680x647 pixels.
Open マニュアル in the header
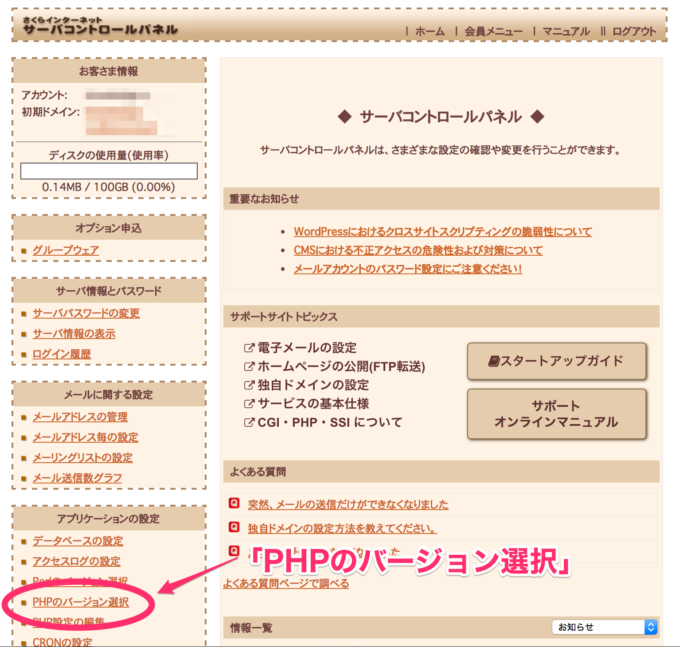click(566, 31)
